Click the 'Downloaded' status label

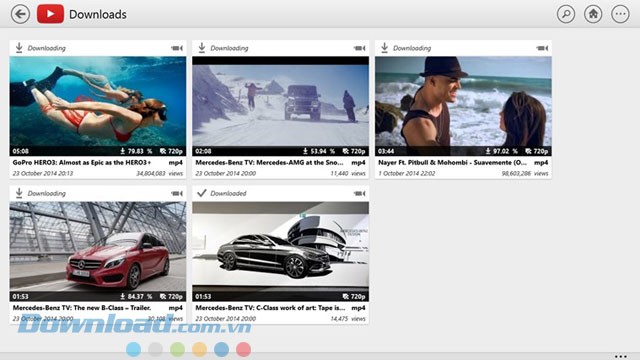(x=228, y=193)
